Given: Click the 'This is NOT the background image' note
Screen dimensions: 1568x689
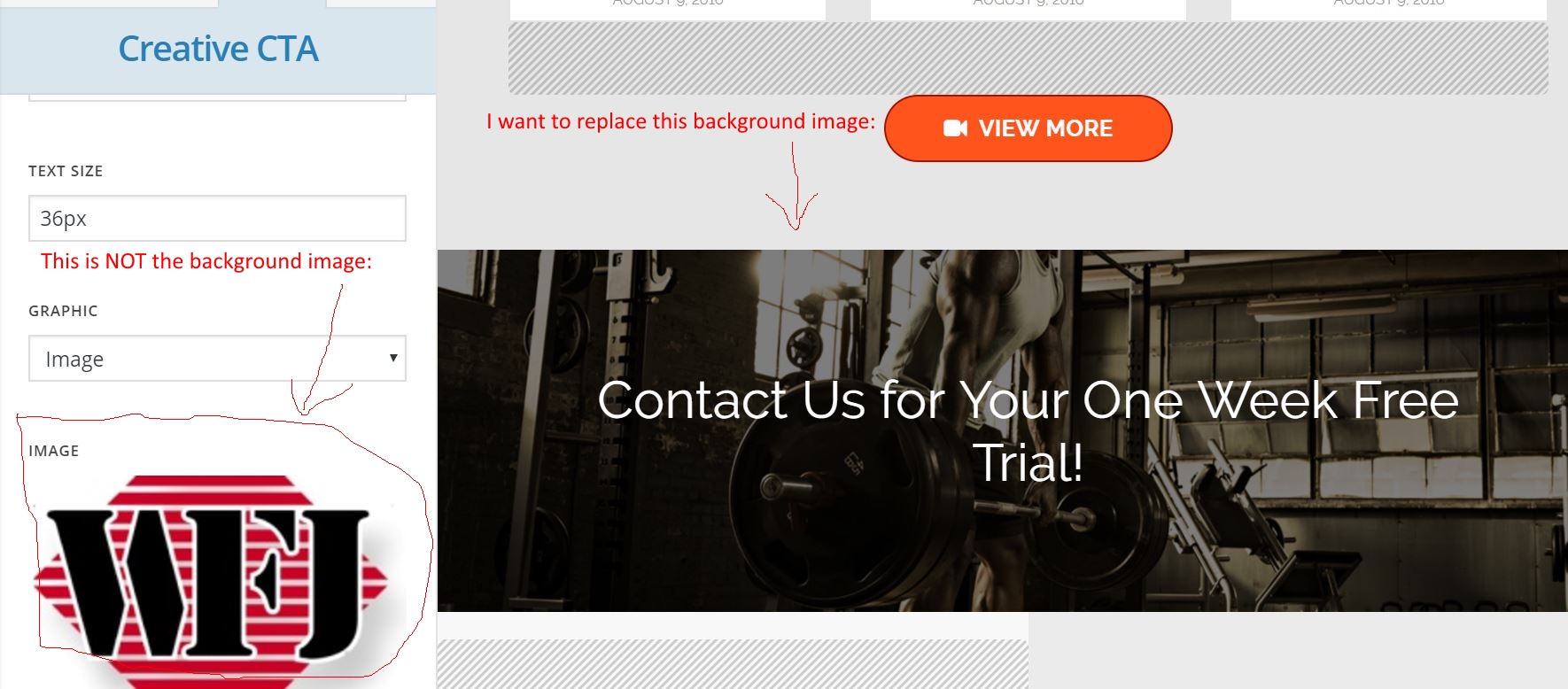Looking at the screenshot, I should click(206, 261).
